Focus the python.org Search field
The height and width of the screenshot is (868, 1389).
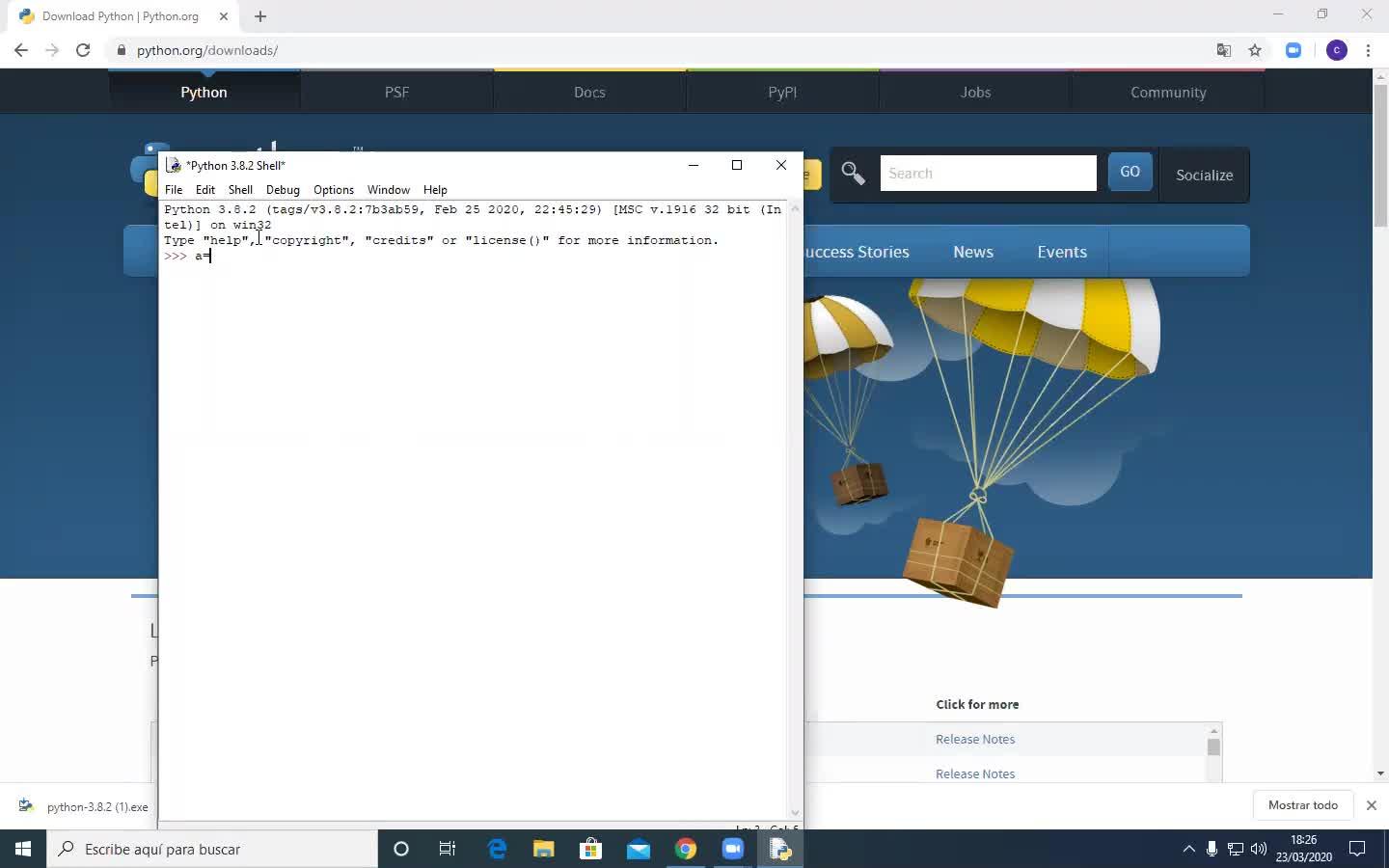pos(988,174)
